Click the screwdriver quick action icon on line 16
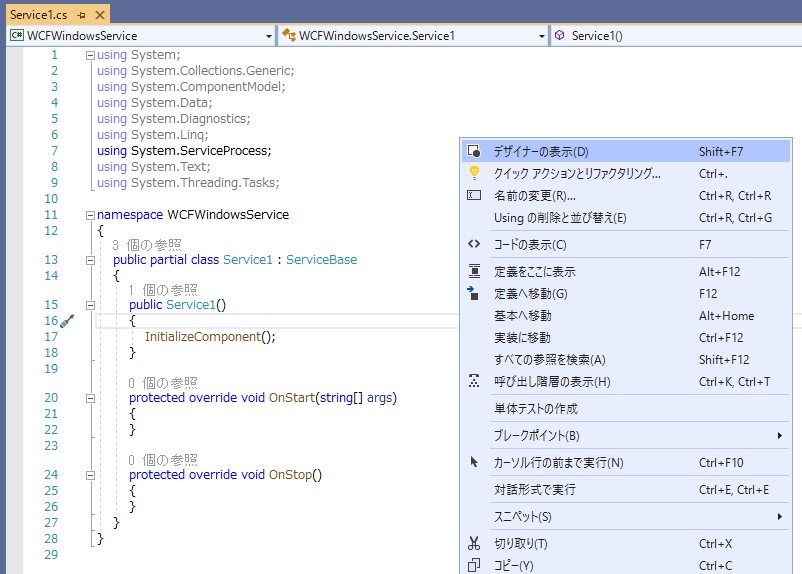This screenshot has height=574, width=802. 68,321
